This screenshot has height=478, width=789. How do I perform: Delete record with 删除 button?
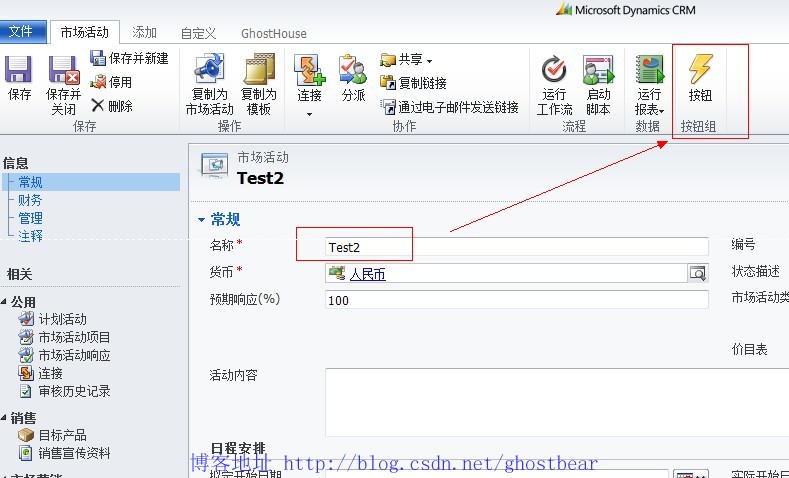[x=112, y=106]
